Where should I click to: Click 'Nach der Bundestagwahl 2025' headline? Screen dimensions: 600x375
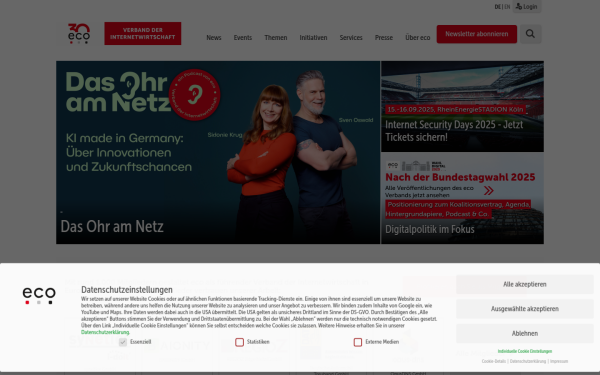(460, 177)
